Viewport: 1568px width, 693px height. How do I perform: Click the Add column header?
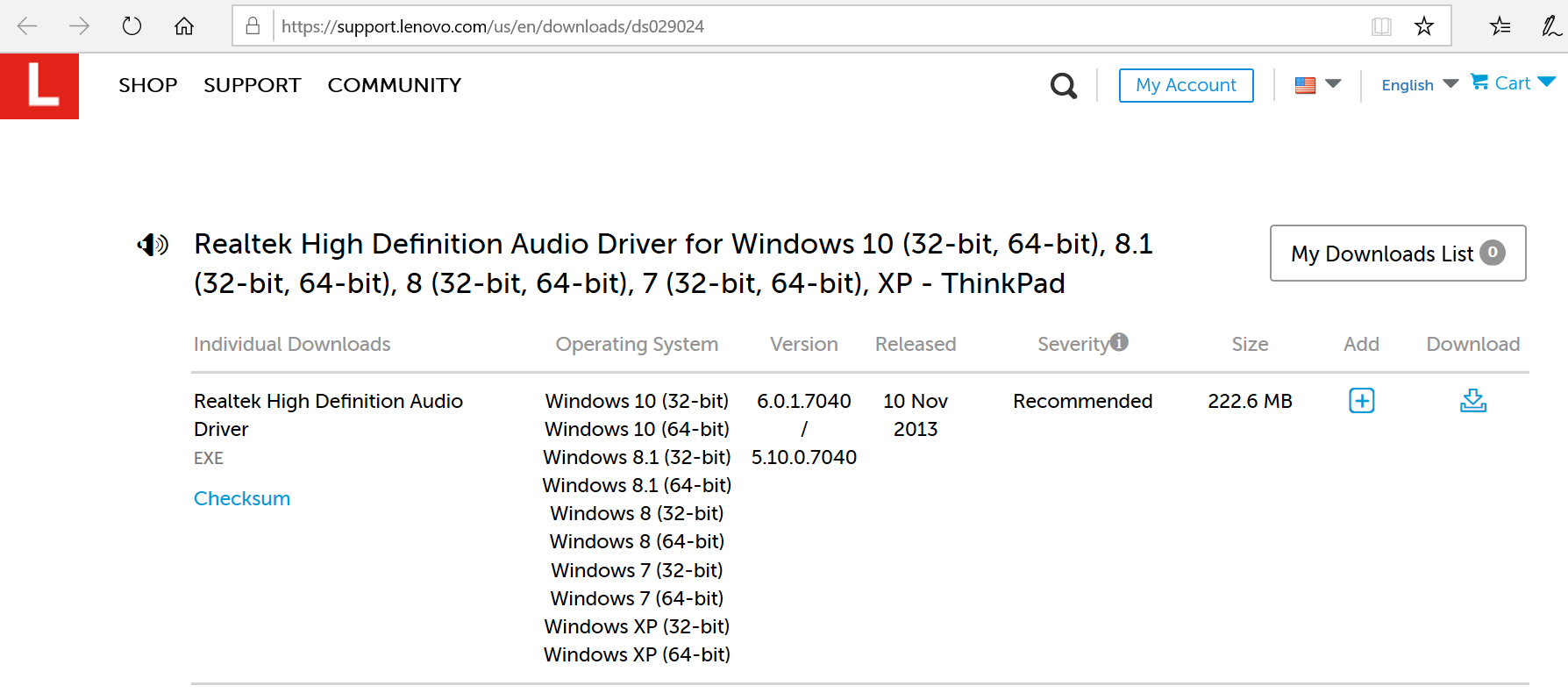[1361, 344]
